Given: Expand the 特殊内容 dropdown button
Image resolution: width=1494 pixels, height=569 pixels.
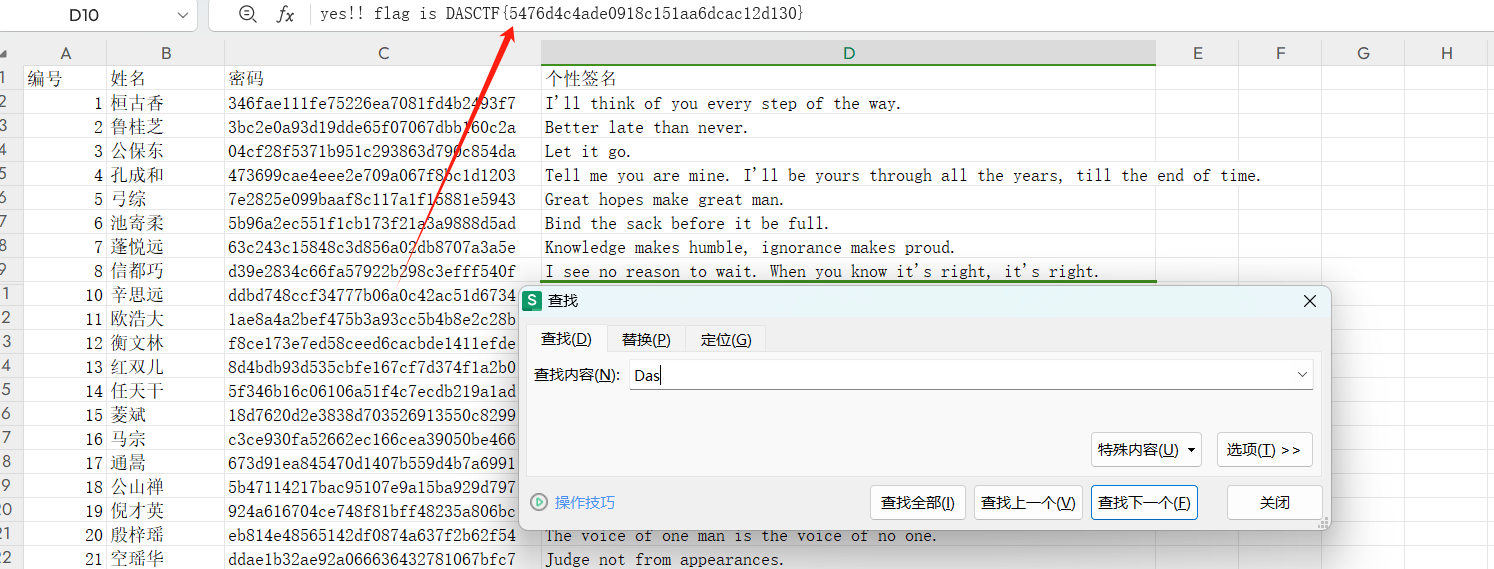Looking at the screenshot, I should coord(1145,450).
